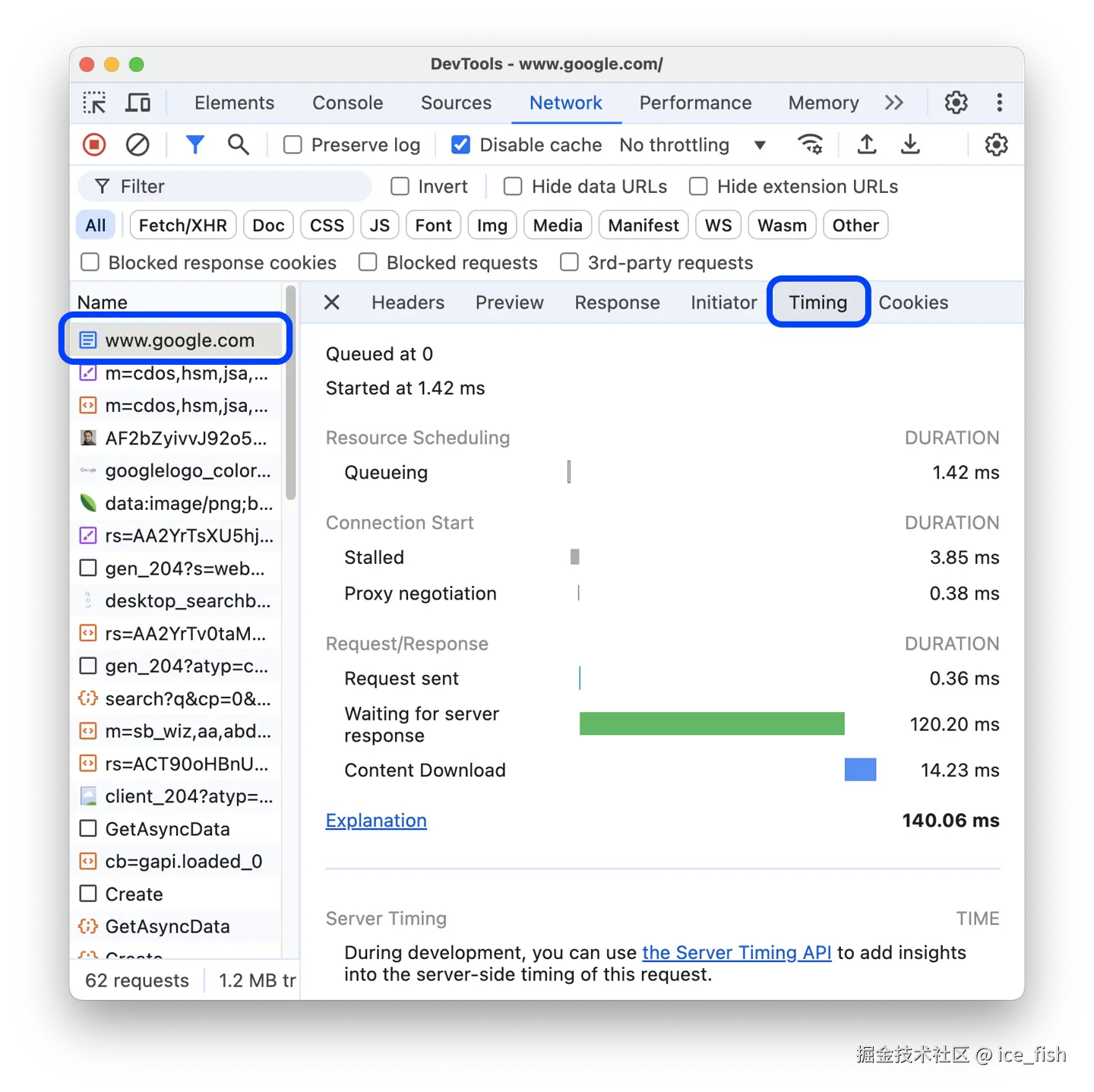Open the Explanation link
Screen dimensions: 1094x1092
click(376, 821)
